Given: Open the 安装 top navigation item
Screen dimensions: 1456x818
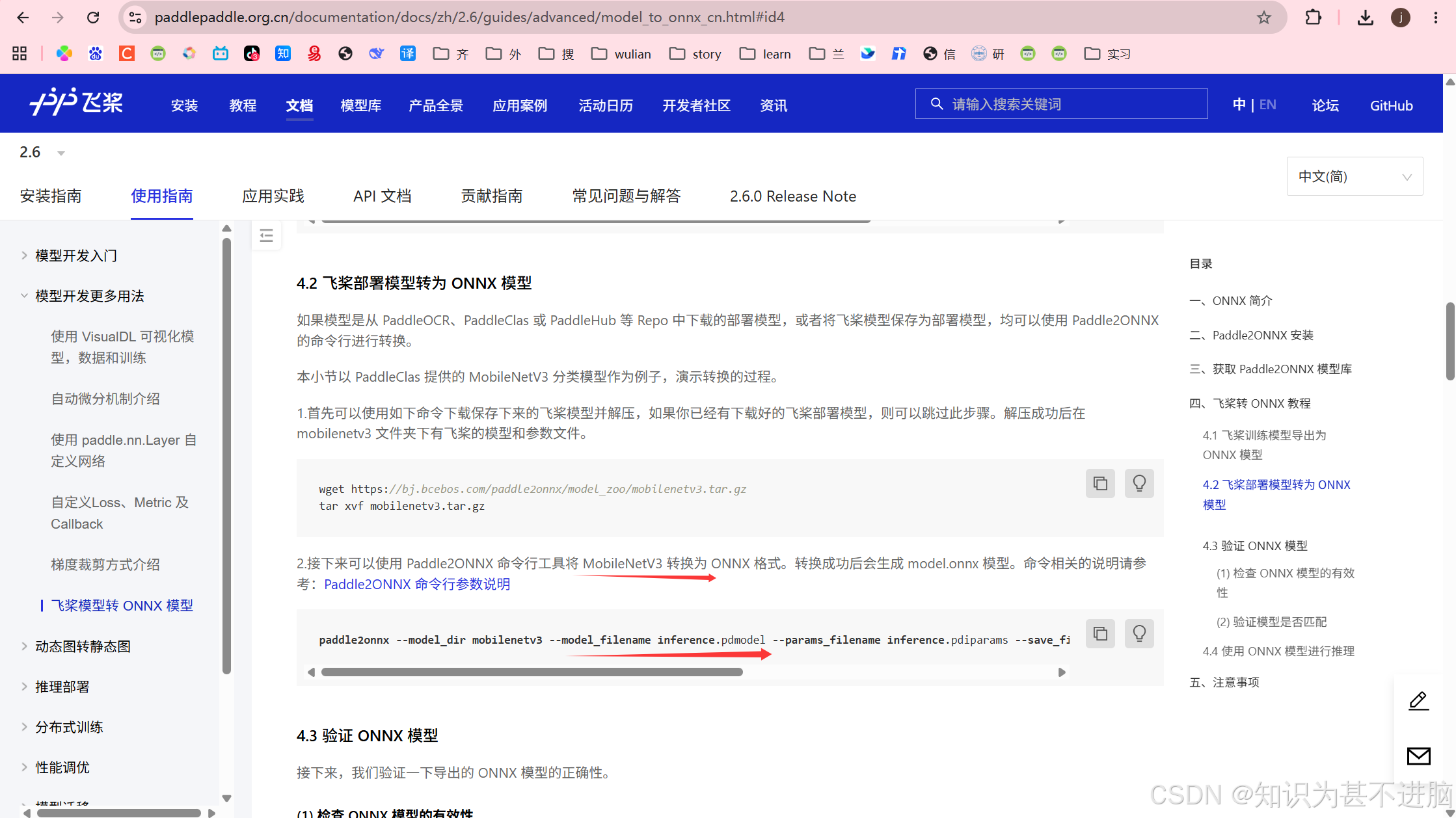Looking at the screenshot, I should (185, 105).
